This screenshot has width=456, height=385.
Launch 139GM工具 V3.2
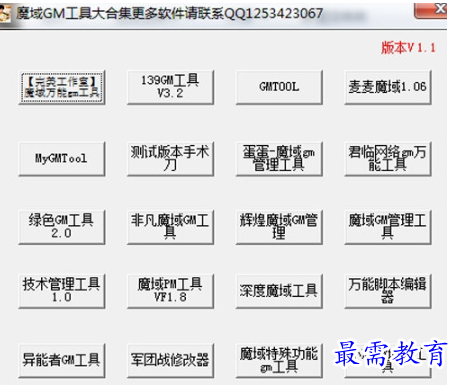(x=170, y=87)
